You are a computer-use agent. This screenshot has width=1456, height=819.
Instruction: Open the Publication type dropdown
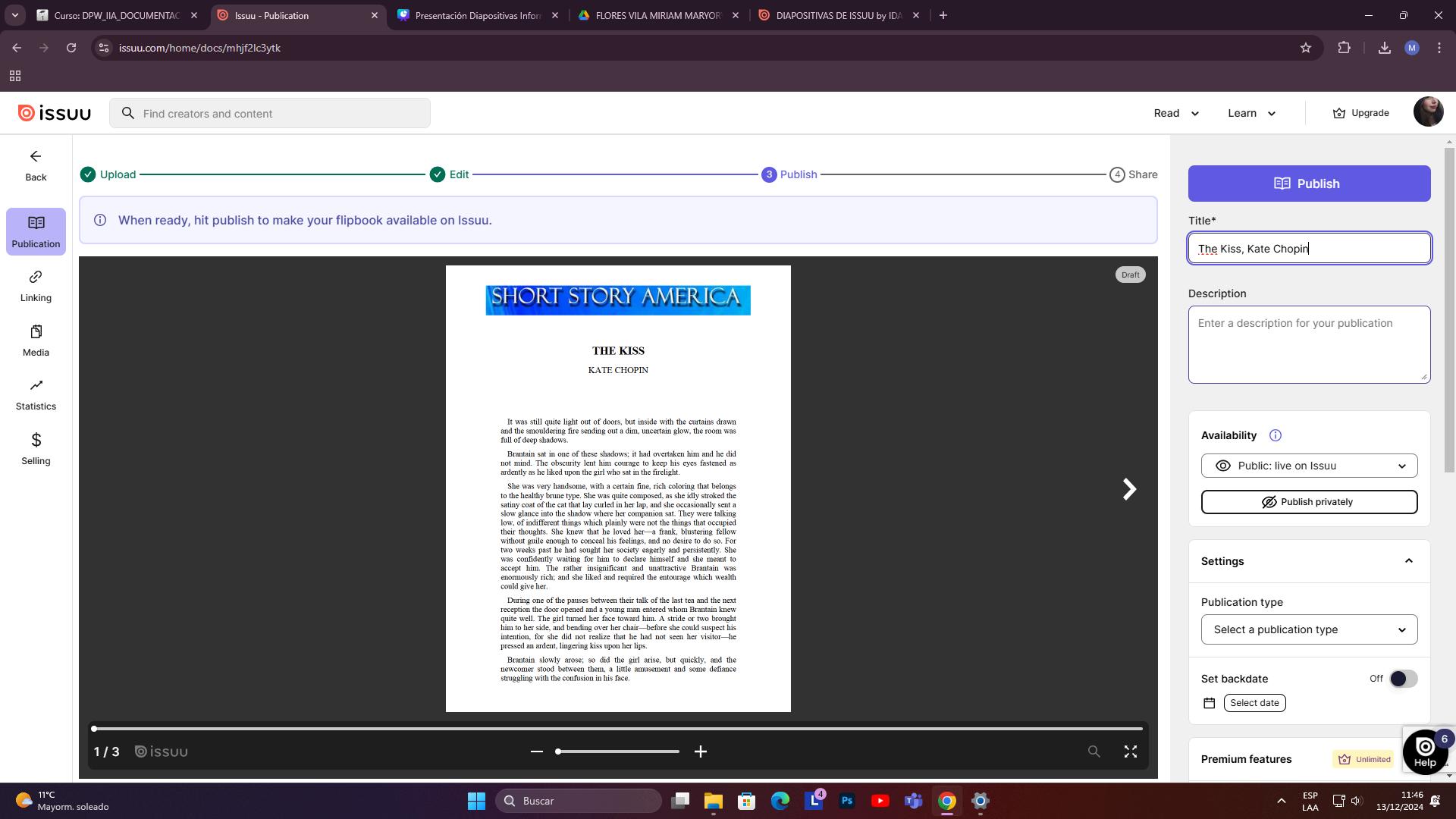pos(1309,629)
